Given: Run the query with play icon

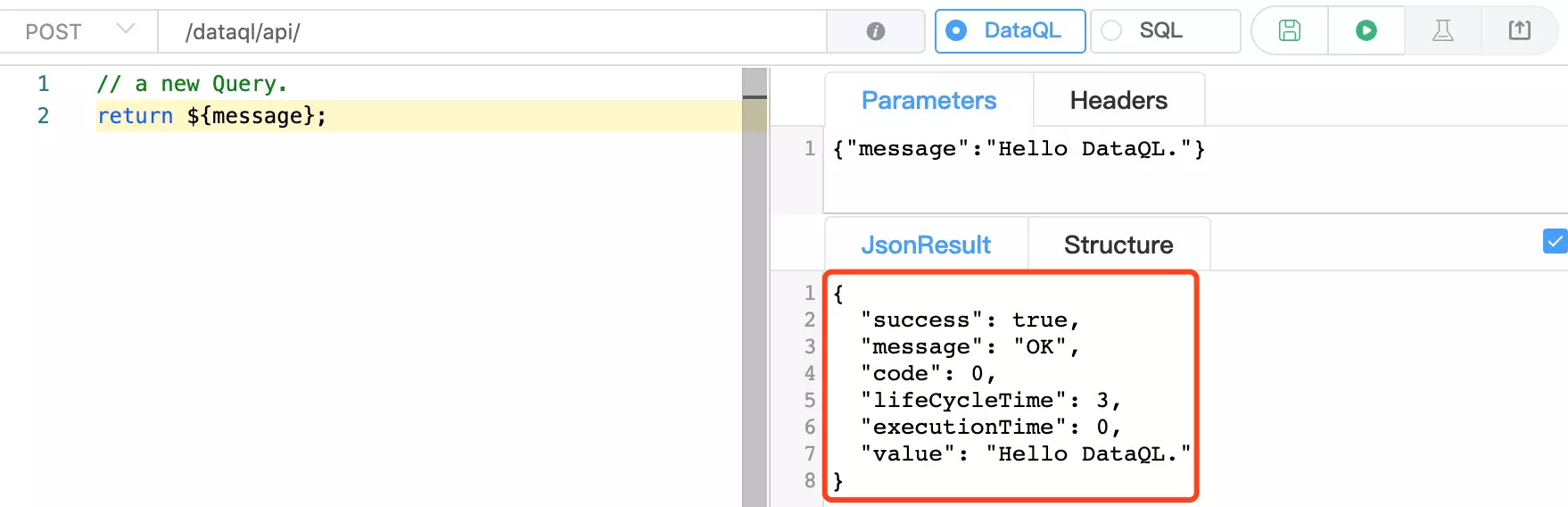Looking at the screenshot, I should coord(1366,31).
